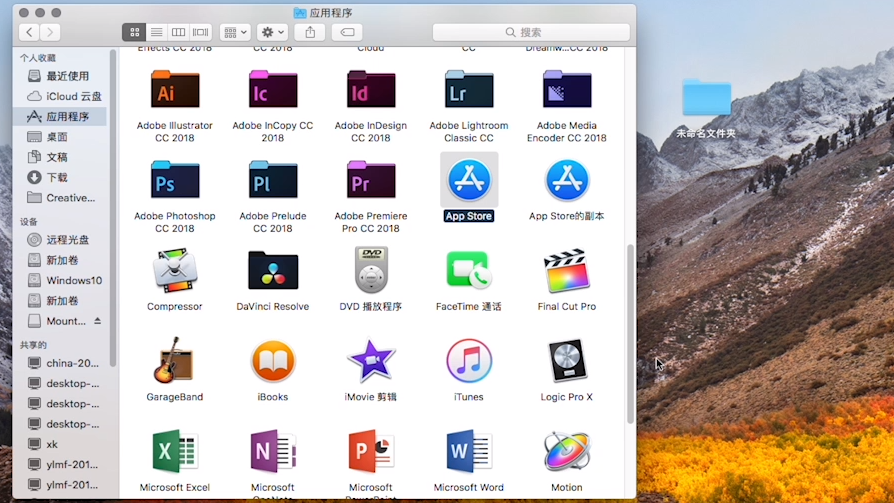This screenshot has height=503, width=894.
Task: Open Adobe Premiere Pro CC 2018 folder
Action: pos(371,180)
